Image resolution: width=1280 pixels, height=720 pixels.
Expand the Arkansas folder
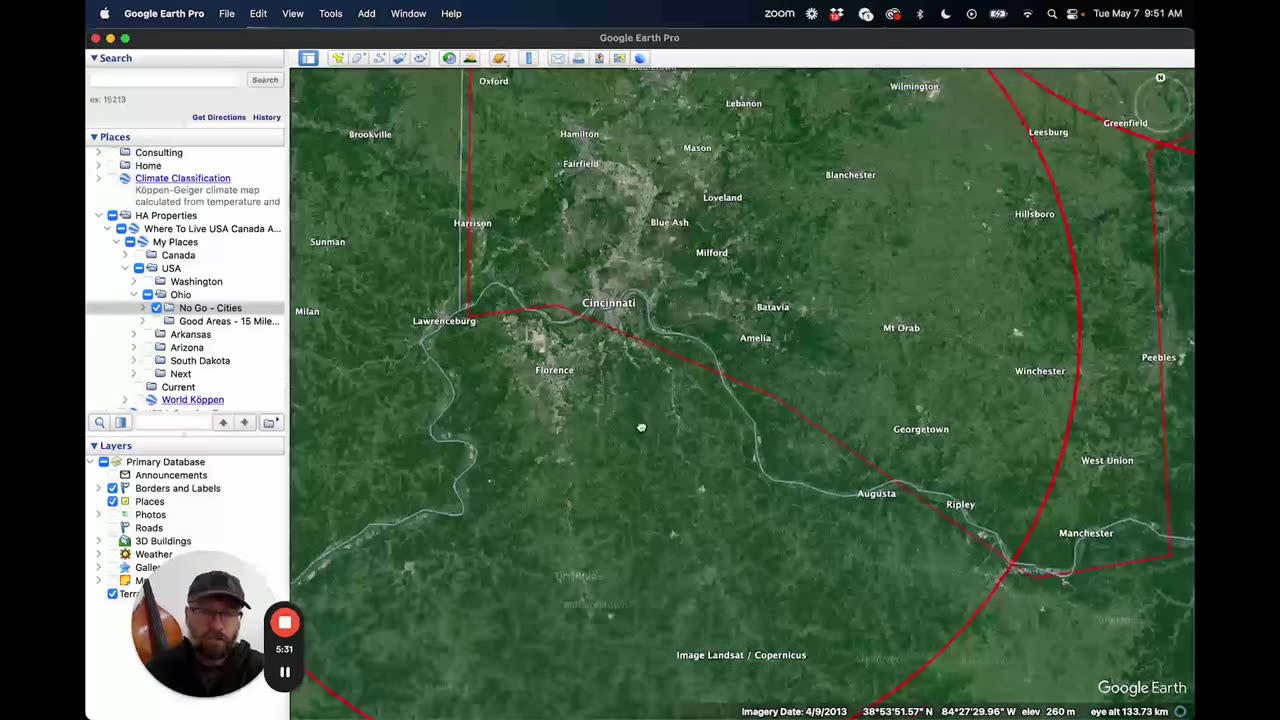[134, 334]
